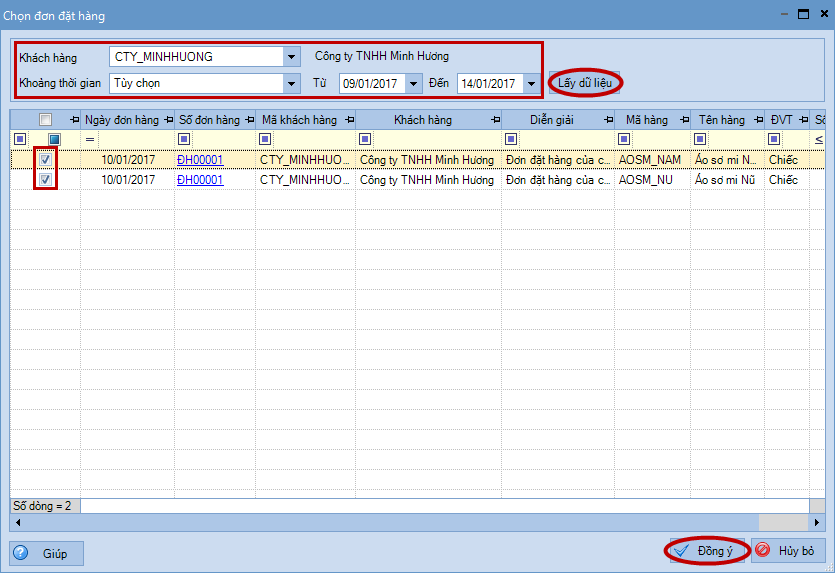Expand the Khoảng thời gian dropdown
835x573 pixels.
click(x=291, y=84)
